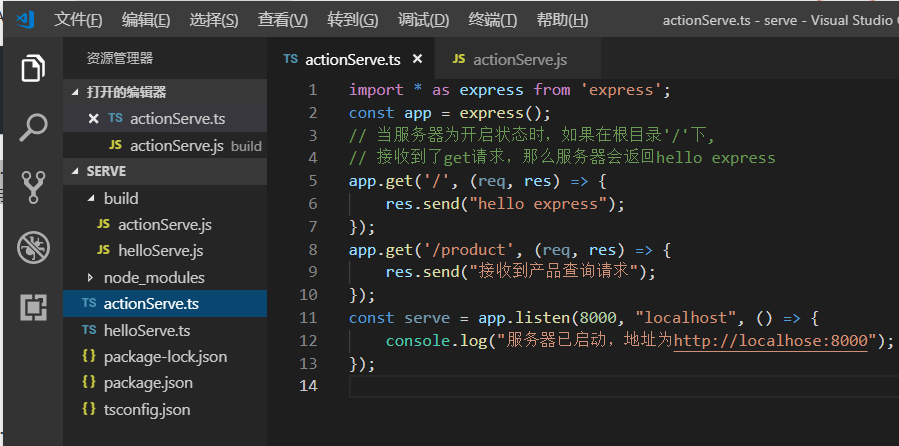The height and width of the screenshot is (446, 899).
Task: Click JS icon of actionServe.js tab
Action: (x=459, y=59)
